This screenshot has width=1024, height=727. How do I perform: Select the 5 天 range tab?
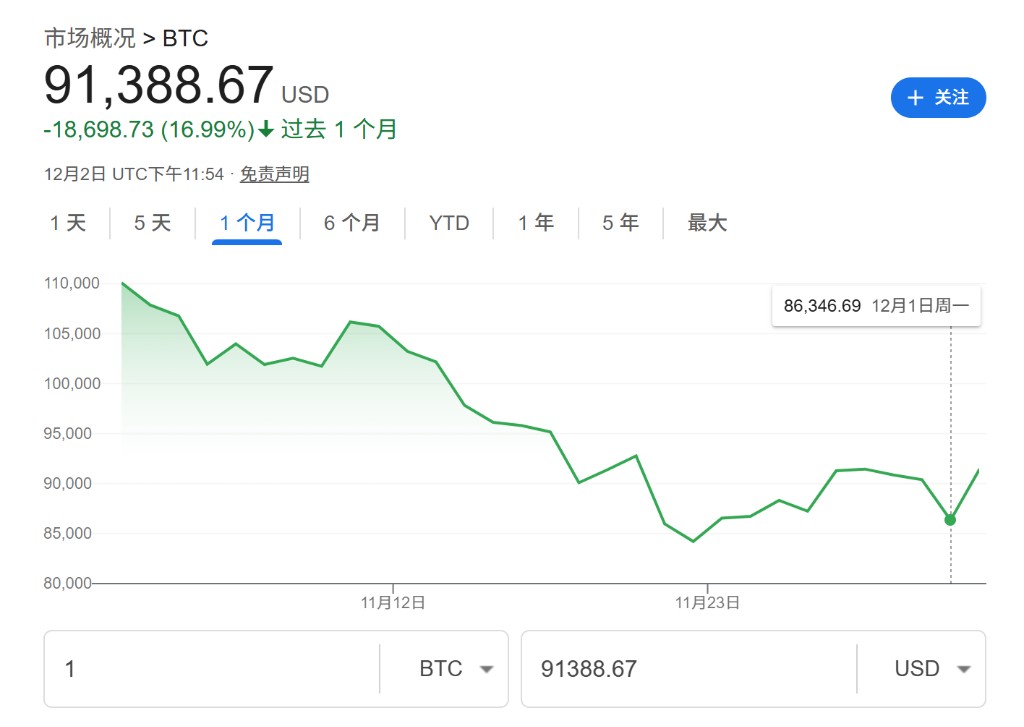(x=153, y=223)
